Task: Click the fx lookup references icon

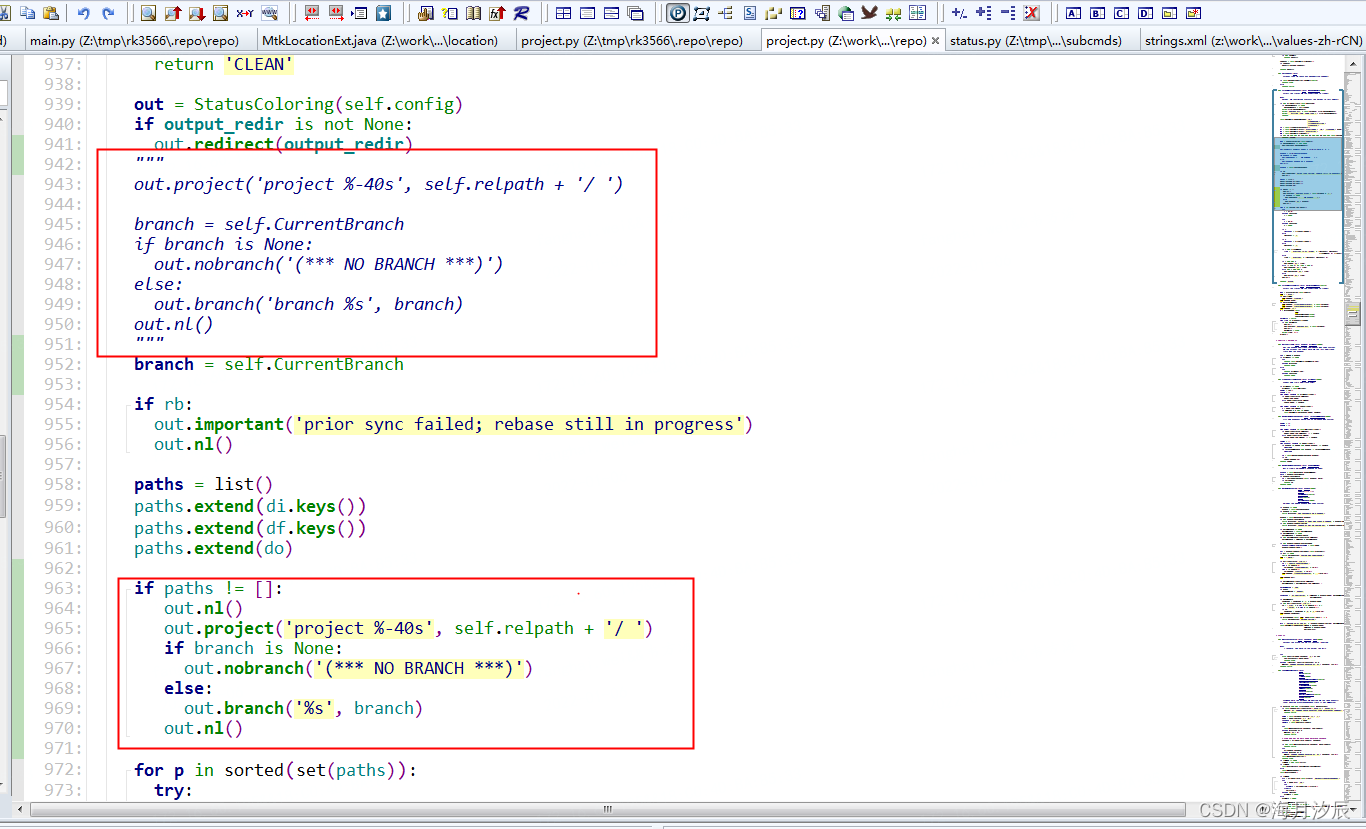Action: coord(497,13)
